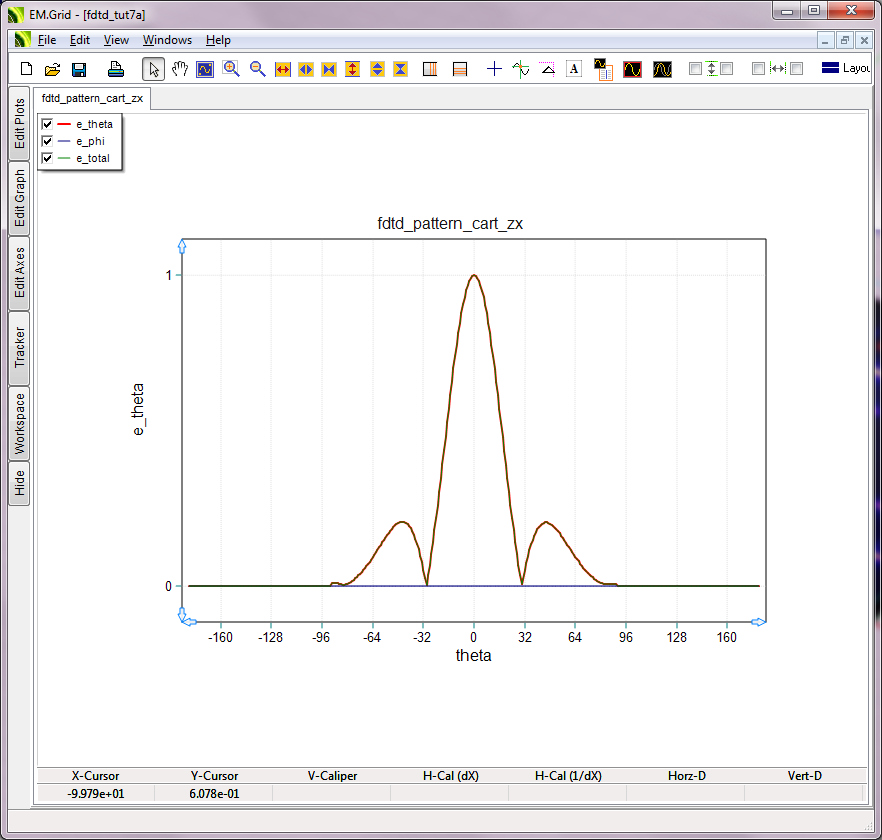Expand the Edit Axes side panel
Image resolution: width=882 pixels, height=840 pixels.
pyautogui.click(x=19, y=273)
